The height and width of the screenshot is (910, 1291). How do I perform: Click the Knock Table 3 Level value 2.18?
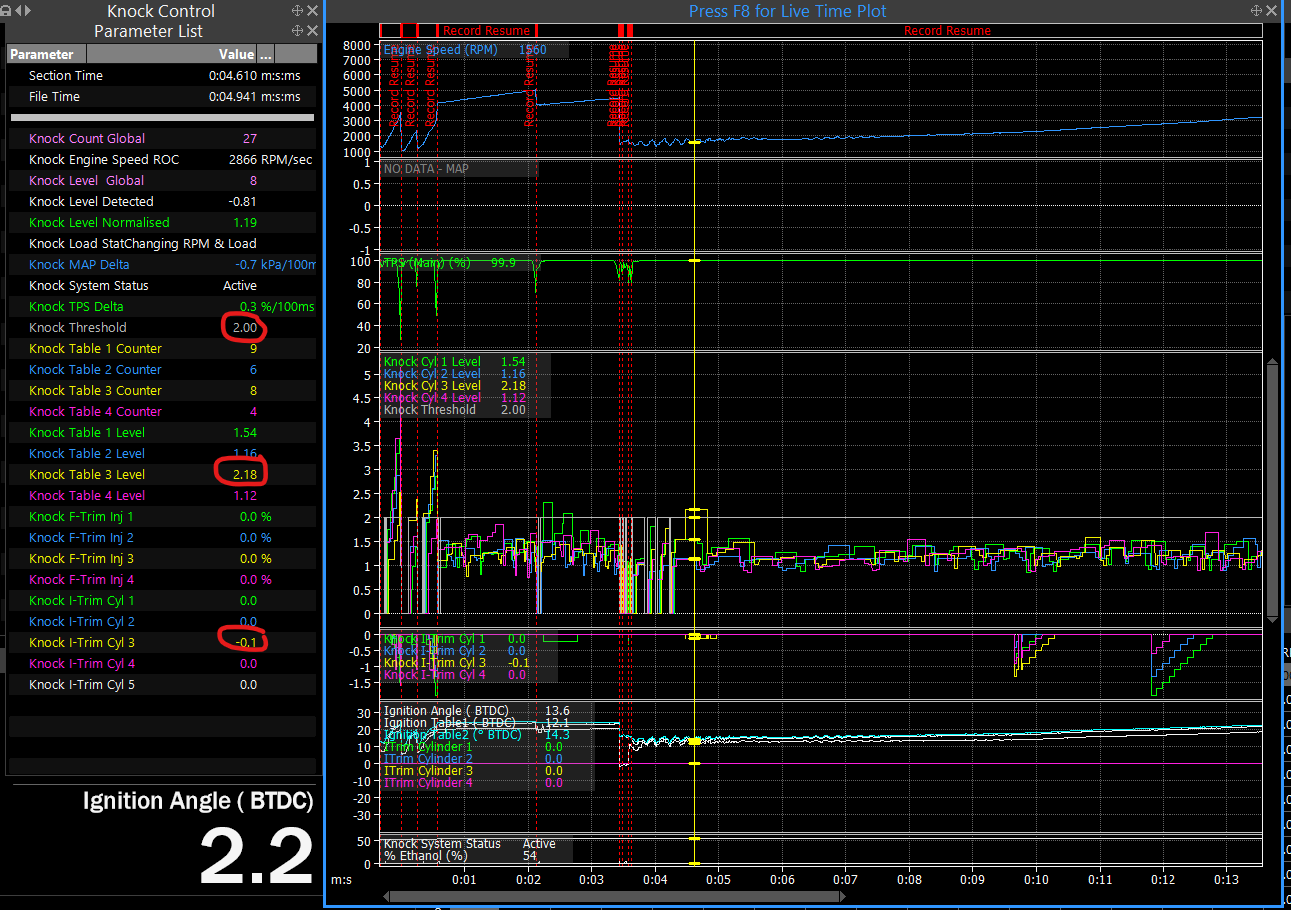tap(244, 475)
